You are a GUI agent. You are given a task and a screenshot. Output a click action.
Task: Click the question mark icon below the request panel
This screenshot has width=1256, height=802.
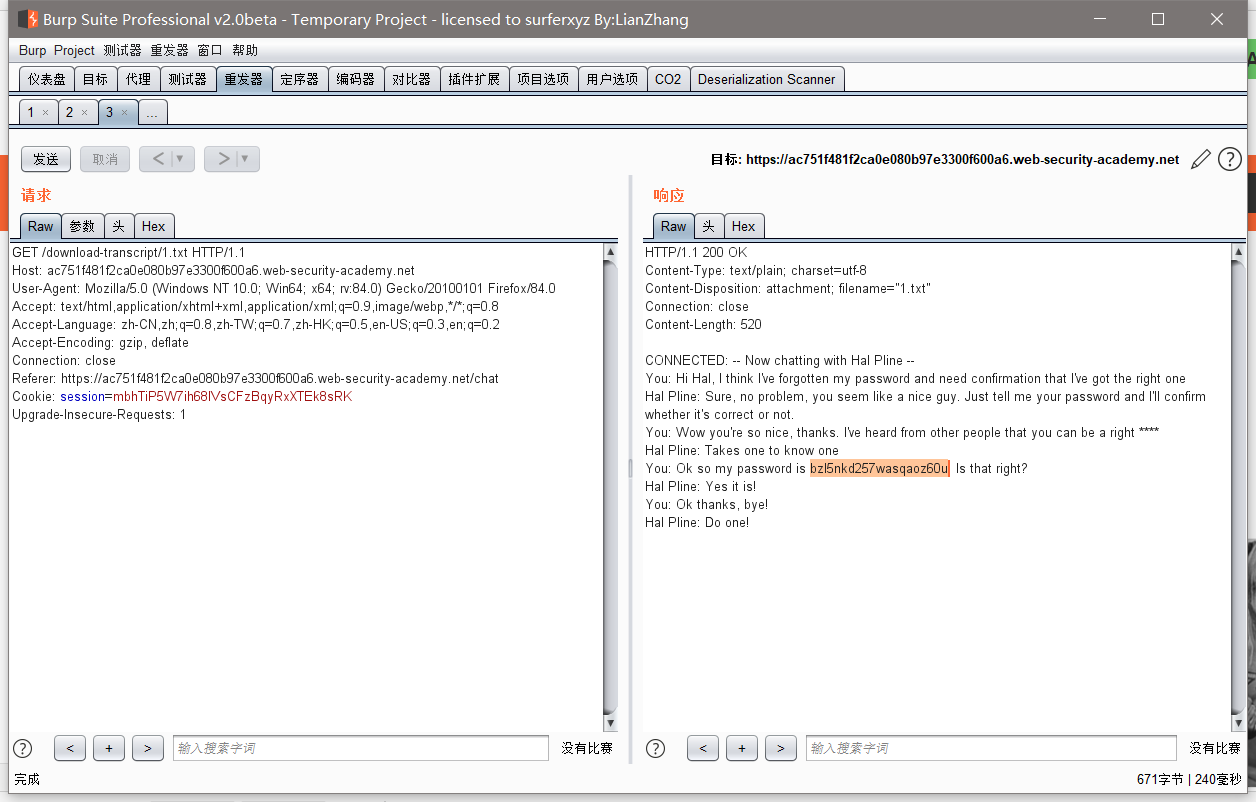pos(22,747)
